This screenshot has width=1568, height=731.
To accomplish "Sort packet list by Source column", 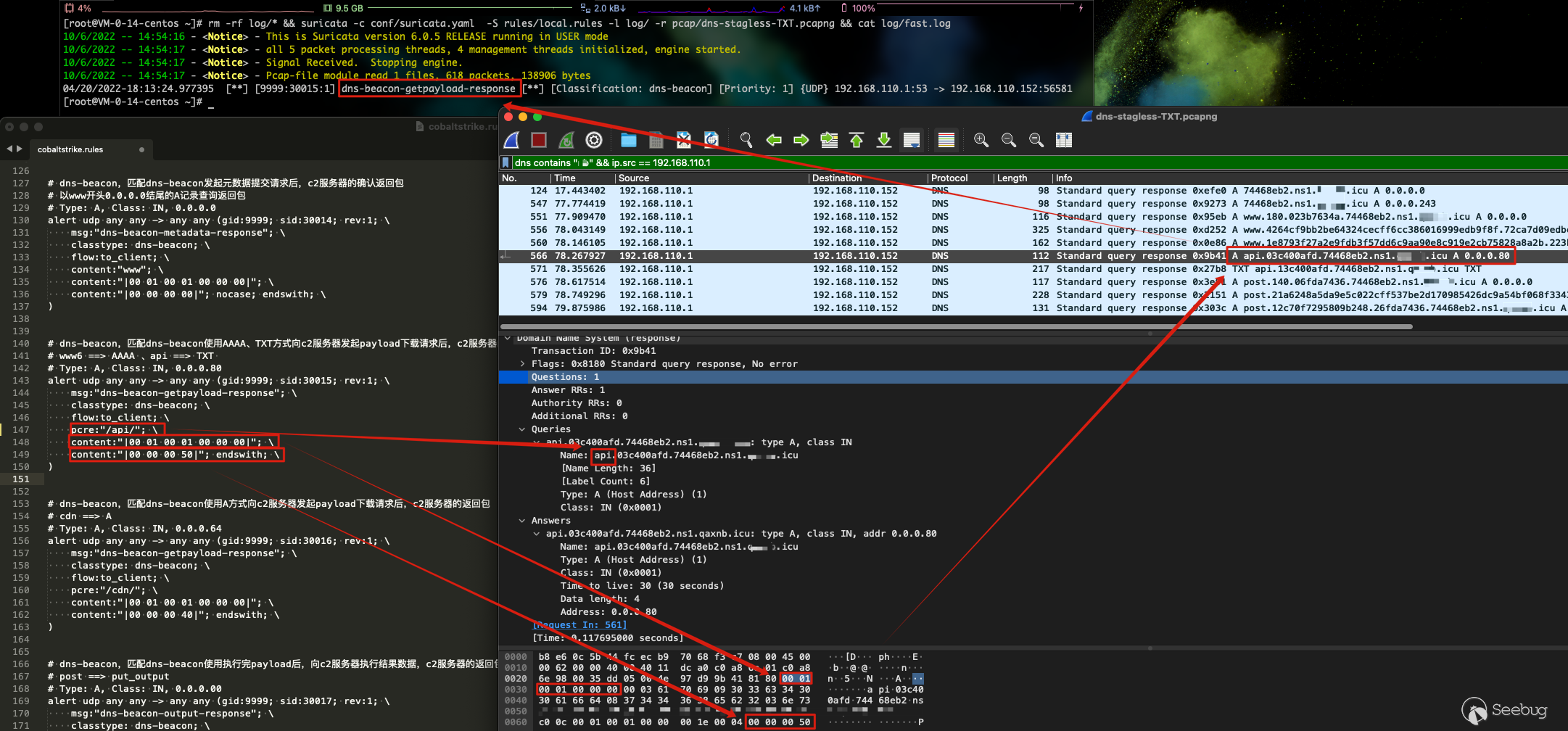I will pyautogui.click(x=711, y=178).
